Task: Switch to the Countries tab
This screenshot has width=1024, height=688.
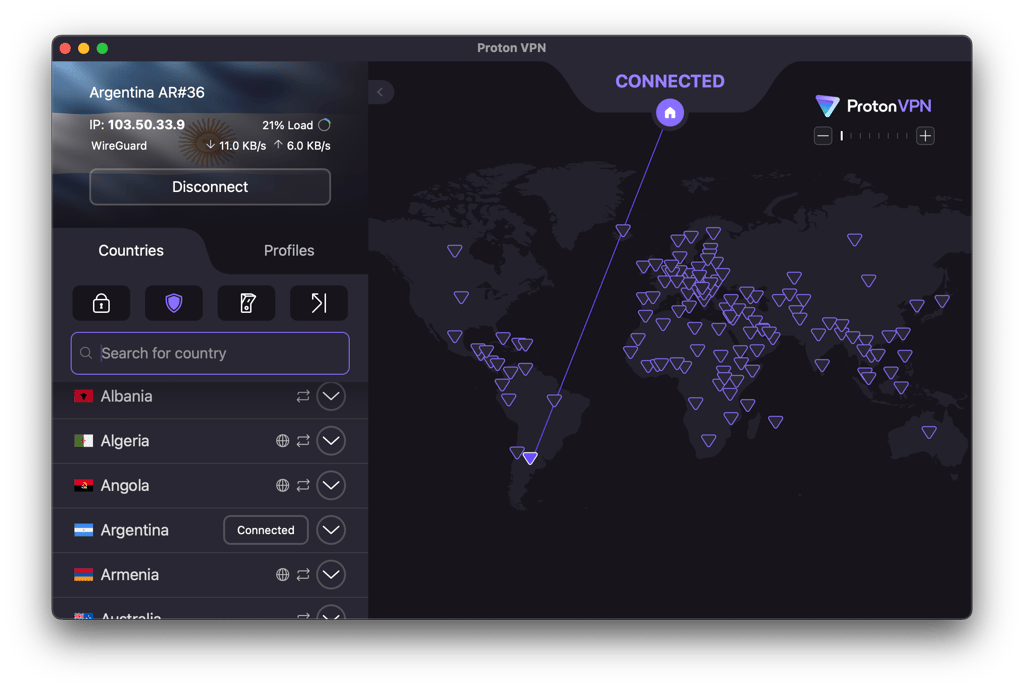Action: pos(131,251)
